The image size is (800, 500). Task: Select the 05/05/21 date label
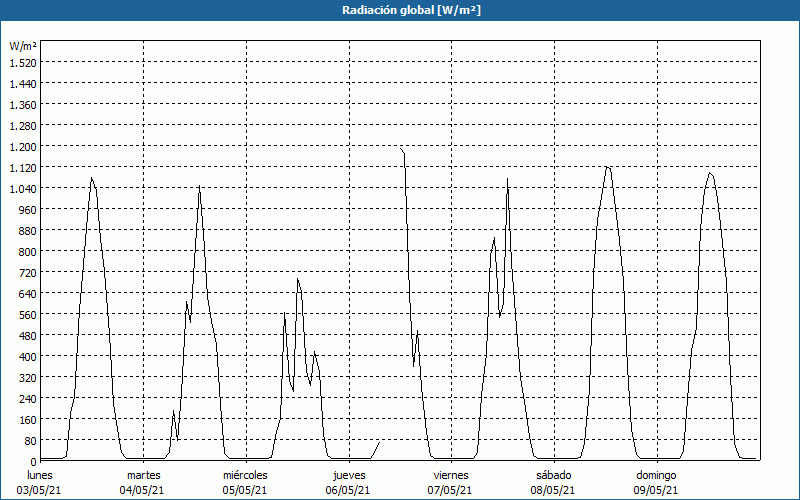[245, 490]
